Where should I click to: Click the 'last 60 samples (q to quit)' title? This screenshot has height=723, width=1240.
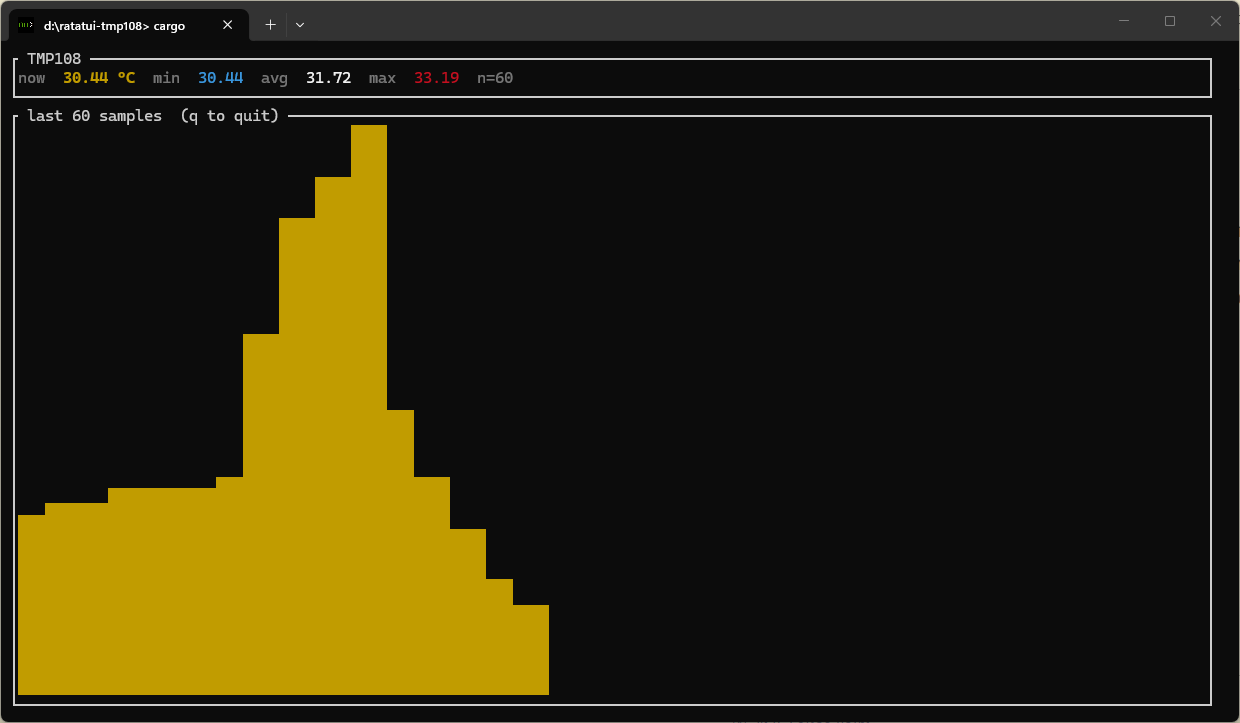[153, 116]
